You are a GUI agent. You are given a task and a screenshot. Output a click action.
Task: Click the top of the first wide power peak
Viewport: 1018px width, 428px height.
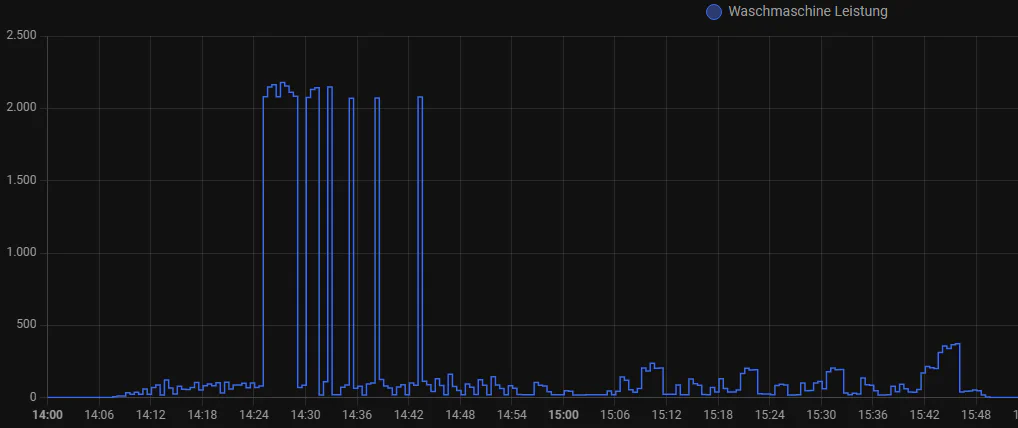(281, 85)
